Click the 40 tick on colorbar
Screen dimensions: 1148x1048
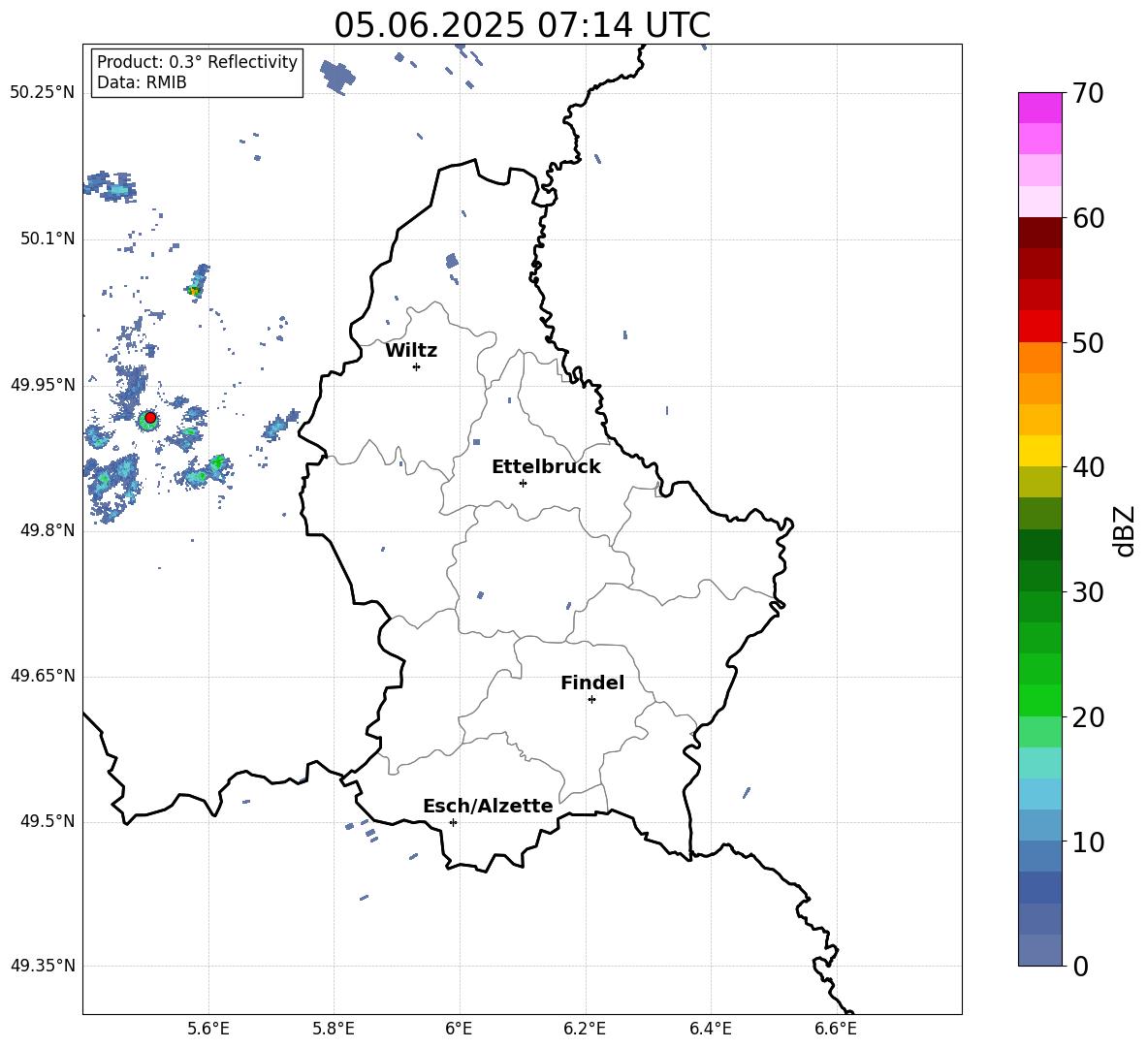coord(1088,467)
